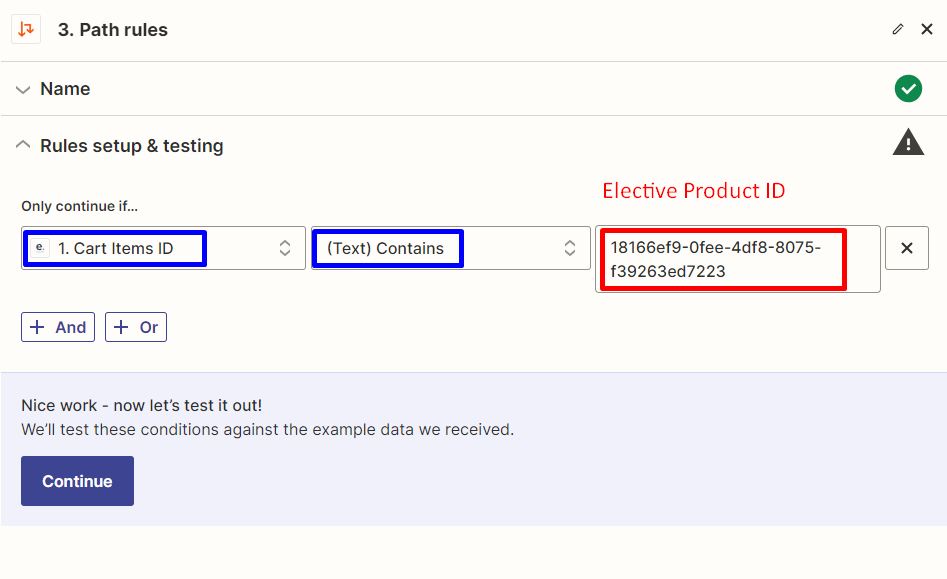The height and width of the screenshot is (579, 947).
Task: Remove the rule with the X button
Action: [907, 248]
